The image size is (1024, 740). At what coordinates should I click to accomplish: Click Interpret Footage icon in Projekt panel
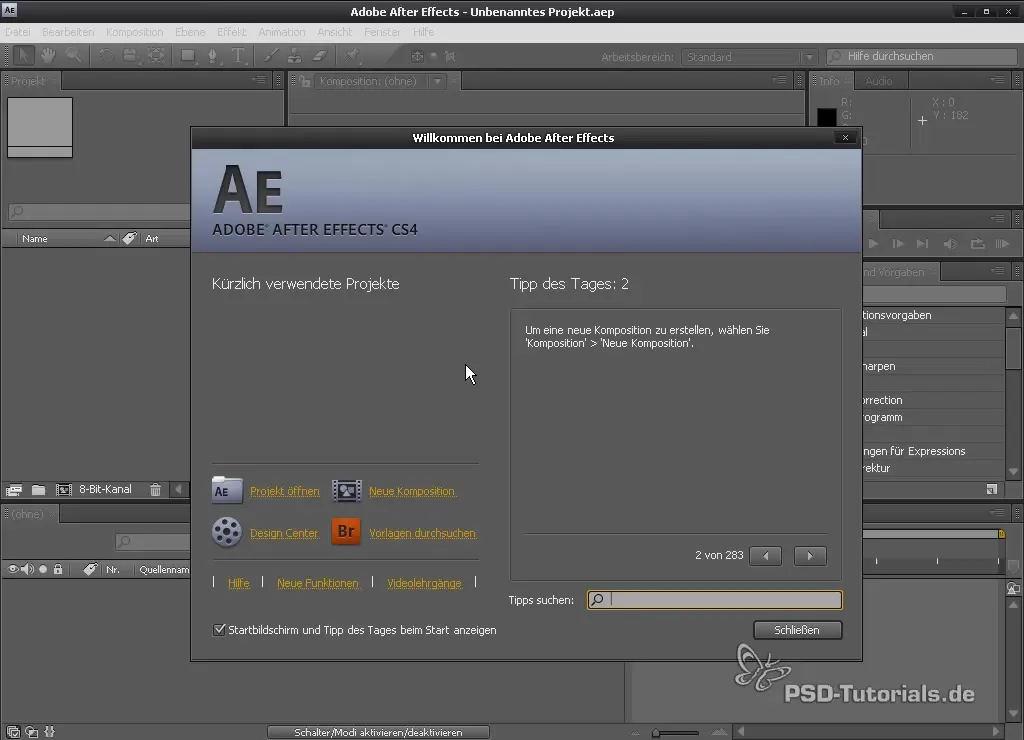point(14,489)
